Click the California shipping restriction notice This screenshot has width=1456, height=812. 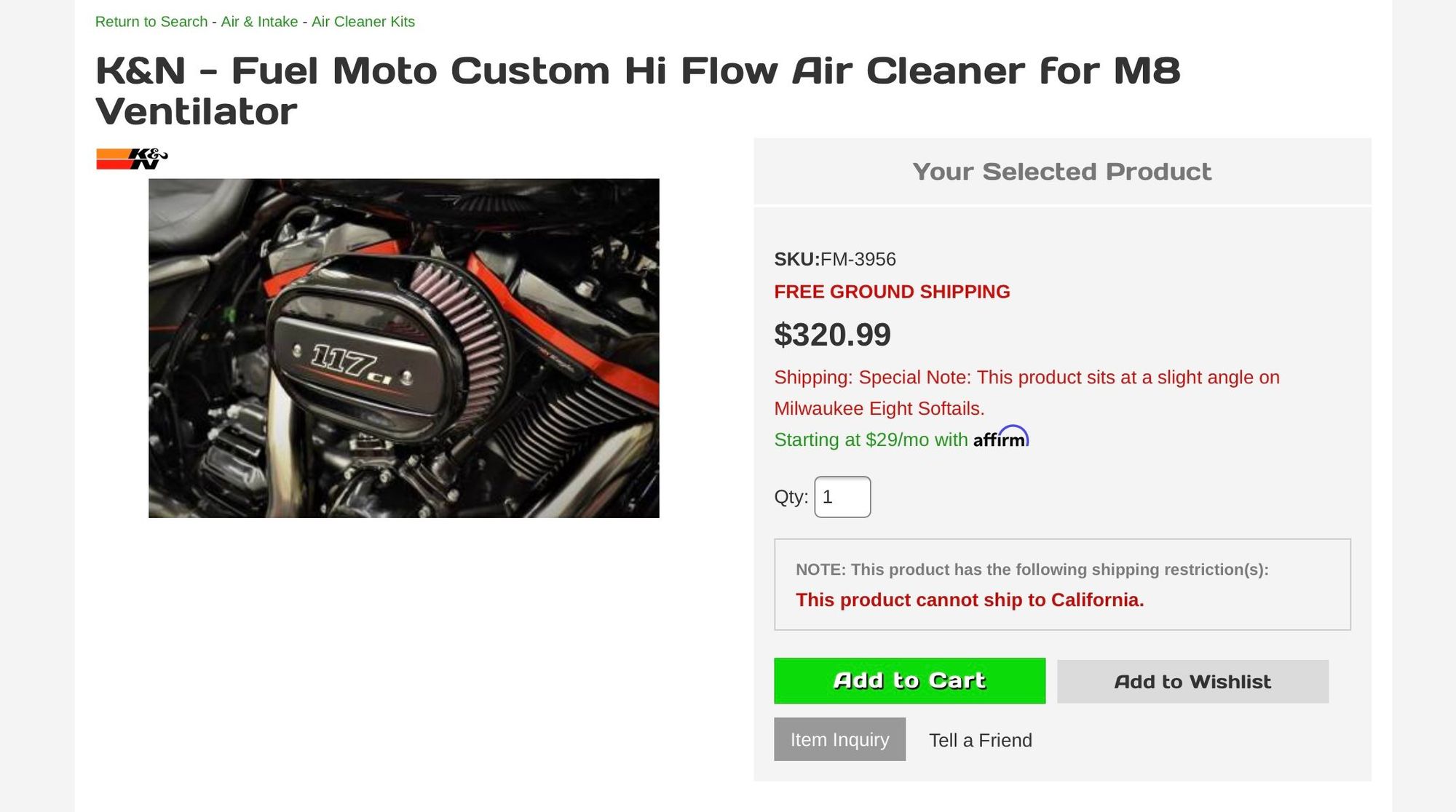969,600
